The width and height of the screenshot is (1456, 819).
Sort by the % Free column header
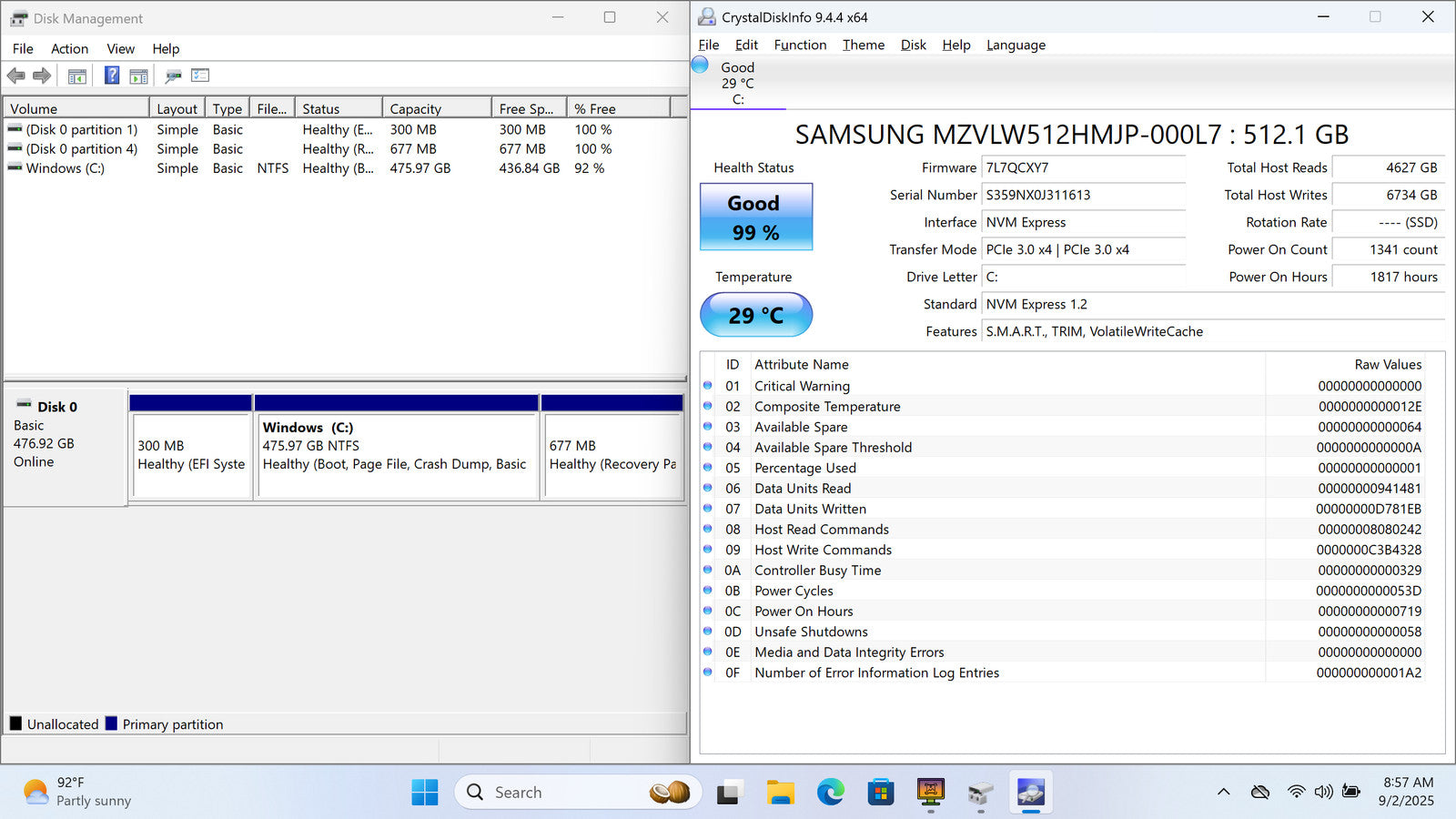pos(618,108)
